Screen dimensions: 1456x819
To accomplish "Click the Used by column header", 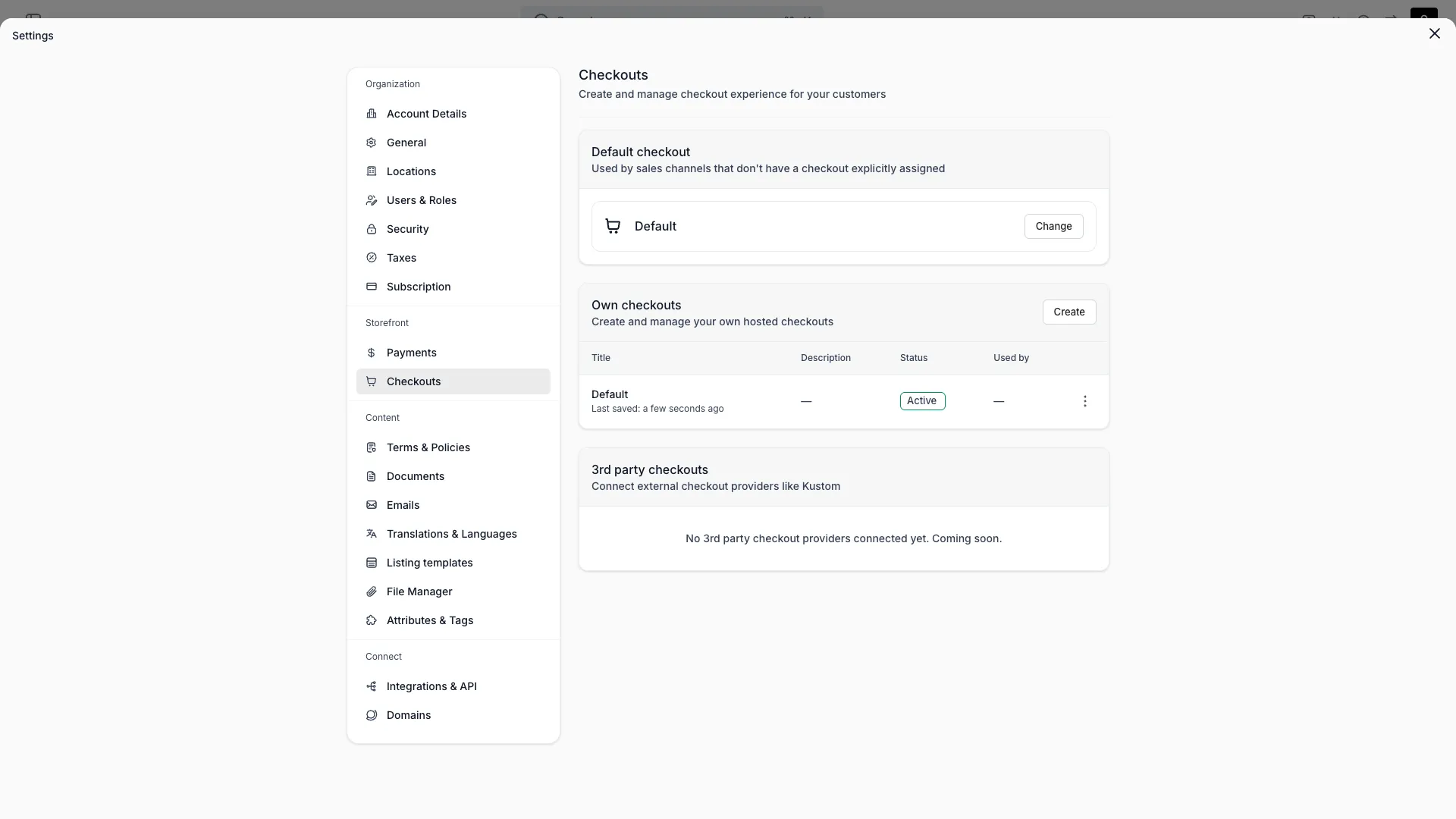I will pyautogui.click(x=1011, y=358).
